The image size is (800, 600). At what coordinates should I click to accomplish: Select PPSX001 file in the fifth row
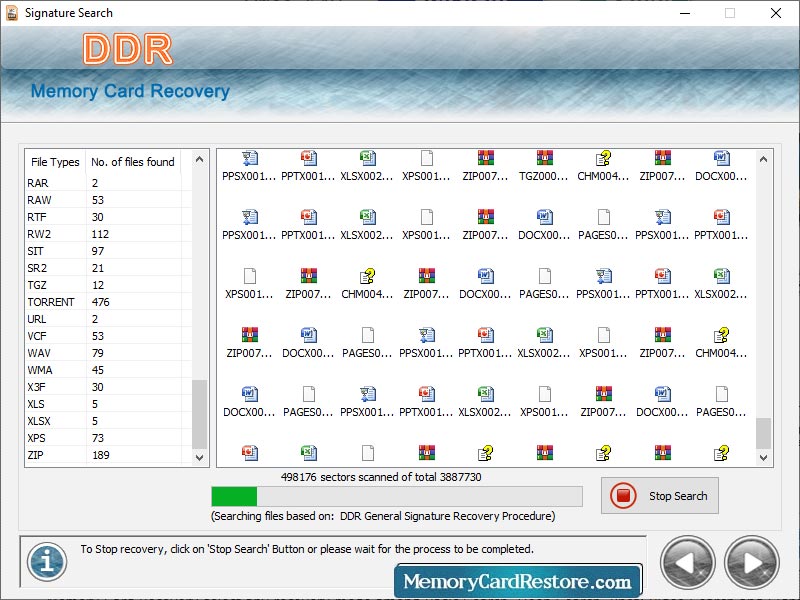click(x=367, y=402)
